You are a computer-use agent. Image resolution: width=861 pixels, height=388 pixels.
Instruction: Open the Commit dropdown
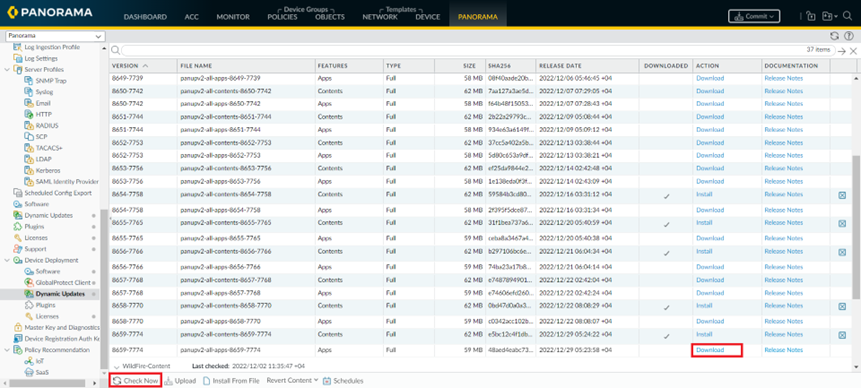tap(754, 16)
